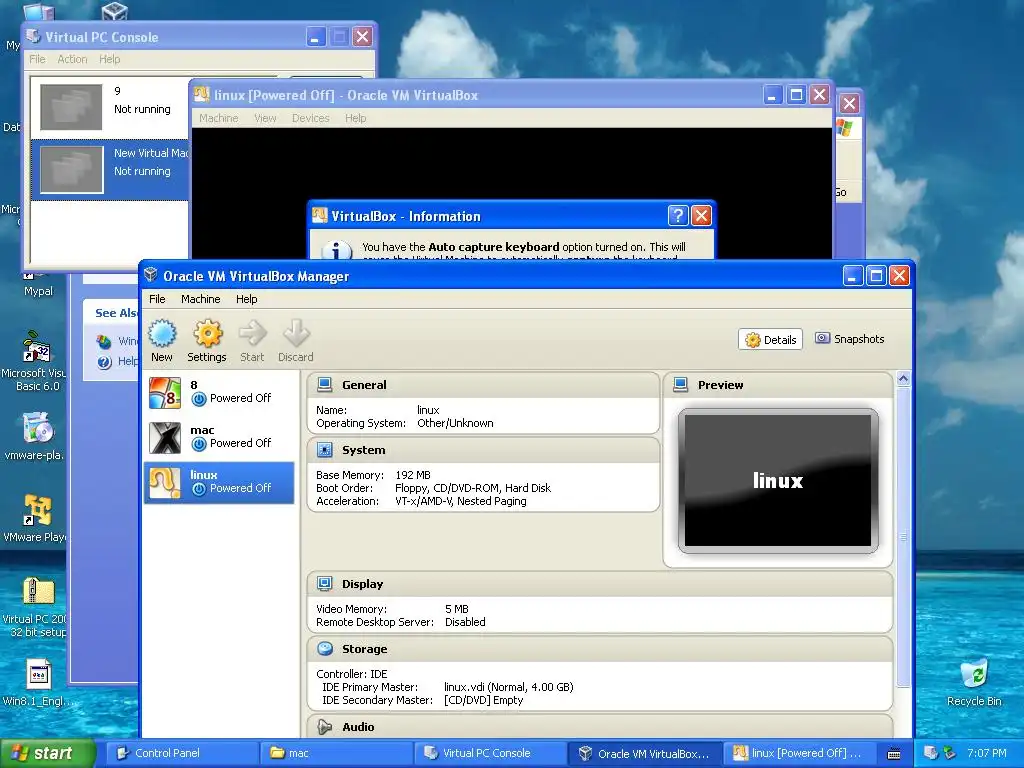Viewport: 1024px width, 768px height.
Task: Open Machine menu in linux VM window
Action: [219, 118]
